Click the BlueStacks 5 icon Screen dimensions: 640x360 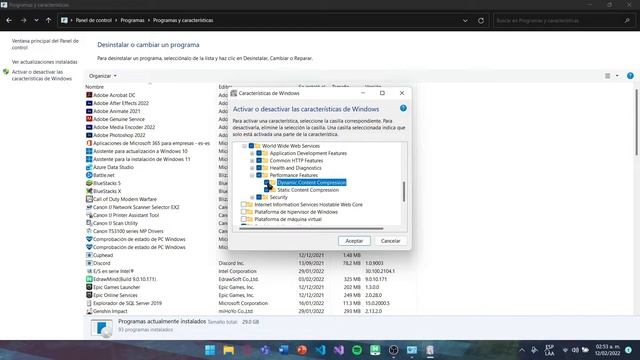click(x=89, y=183)
